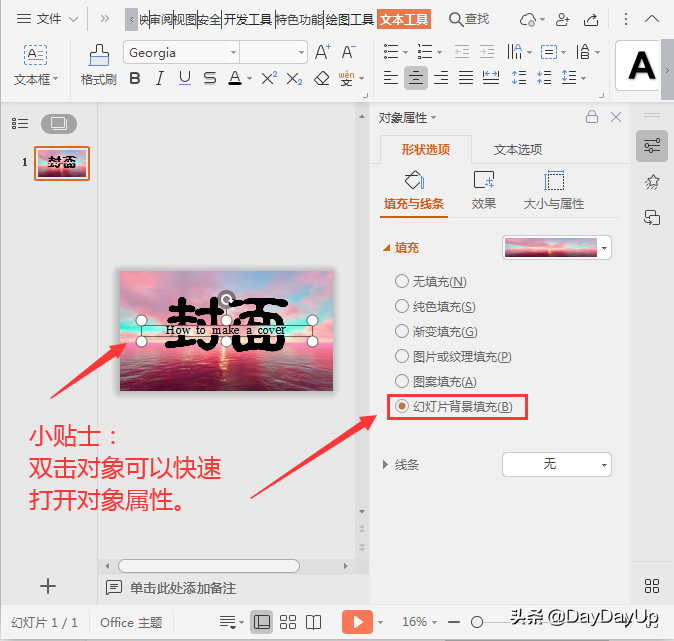
Task: Click the properties settings sidebar icon
Action: (652, 146)
